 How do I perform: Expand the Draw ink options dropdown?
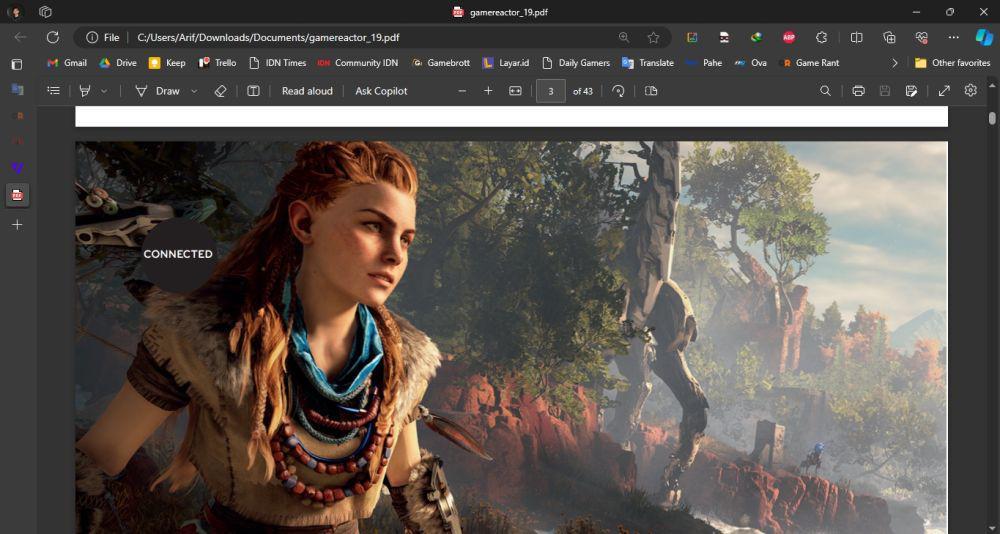click(x=194, y=91)
